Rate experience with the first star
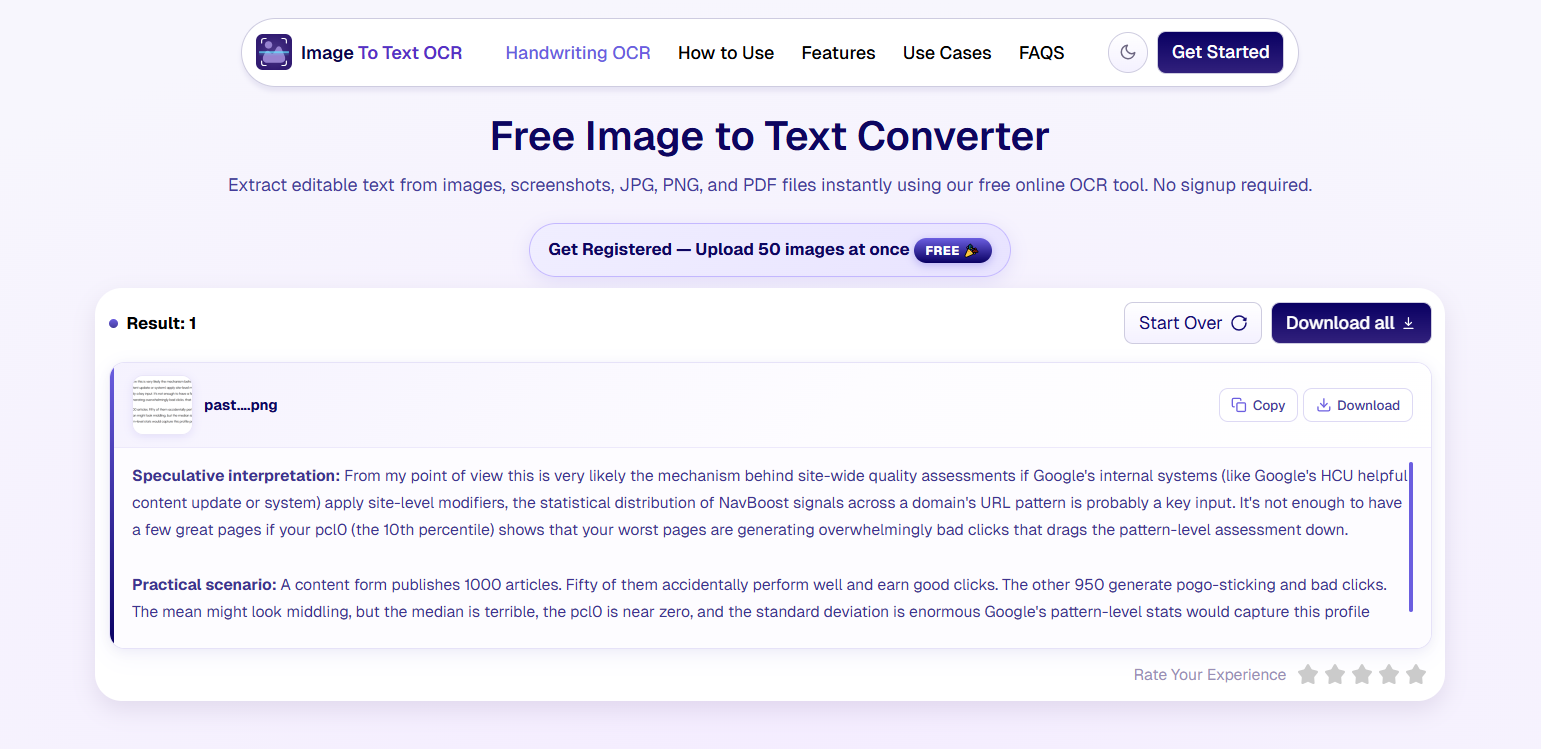Screen dimensions: 1541x749 coord(1308,675)
